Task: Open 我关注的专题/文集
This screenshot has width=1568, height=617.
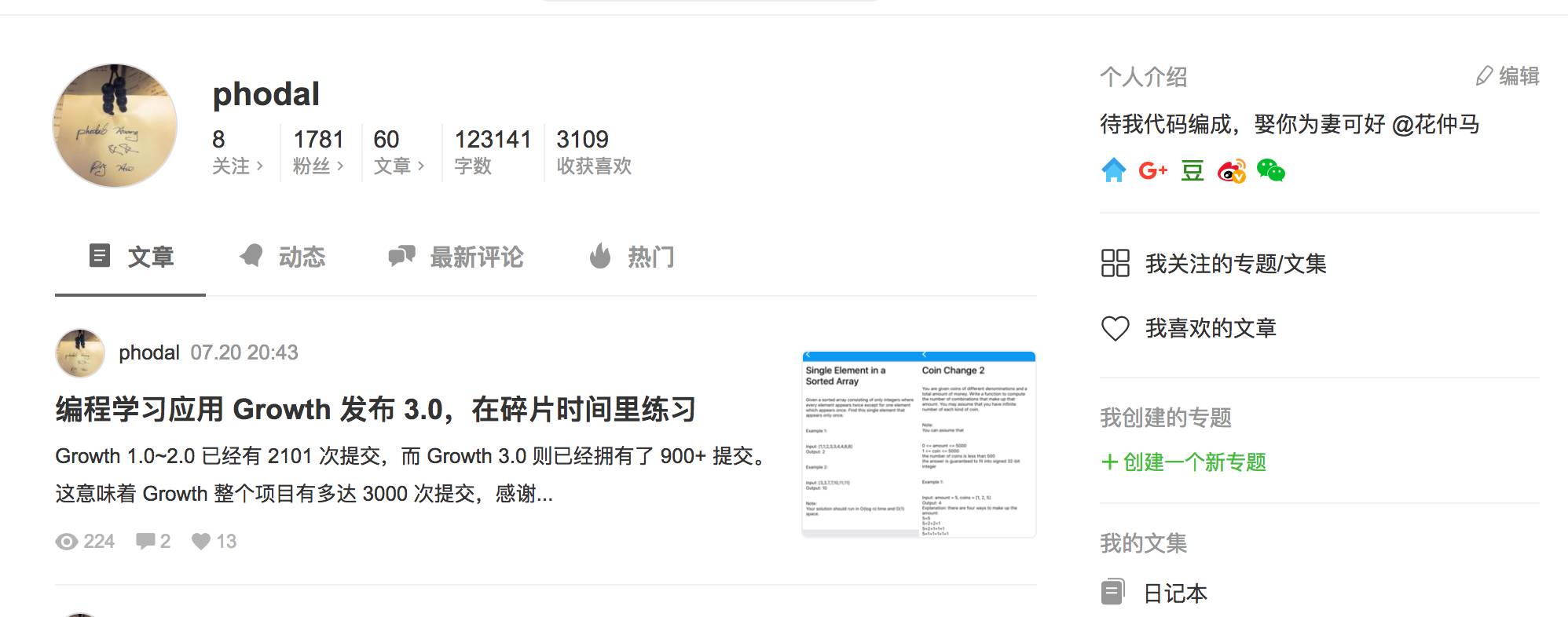Action: (1236, 264)
